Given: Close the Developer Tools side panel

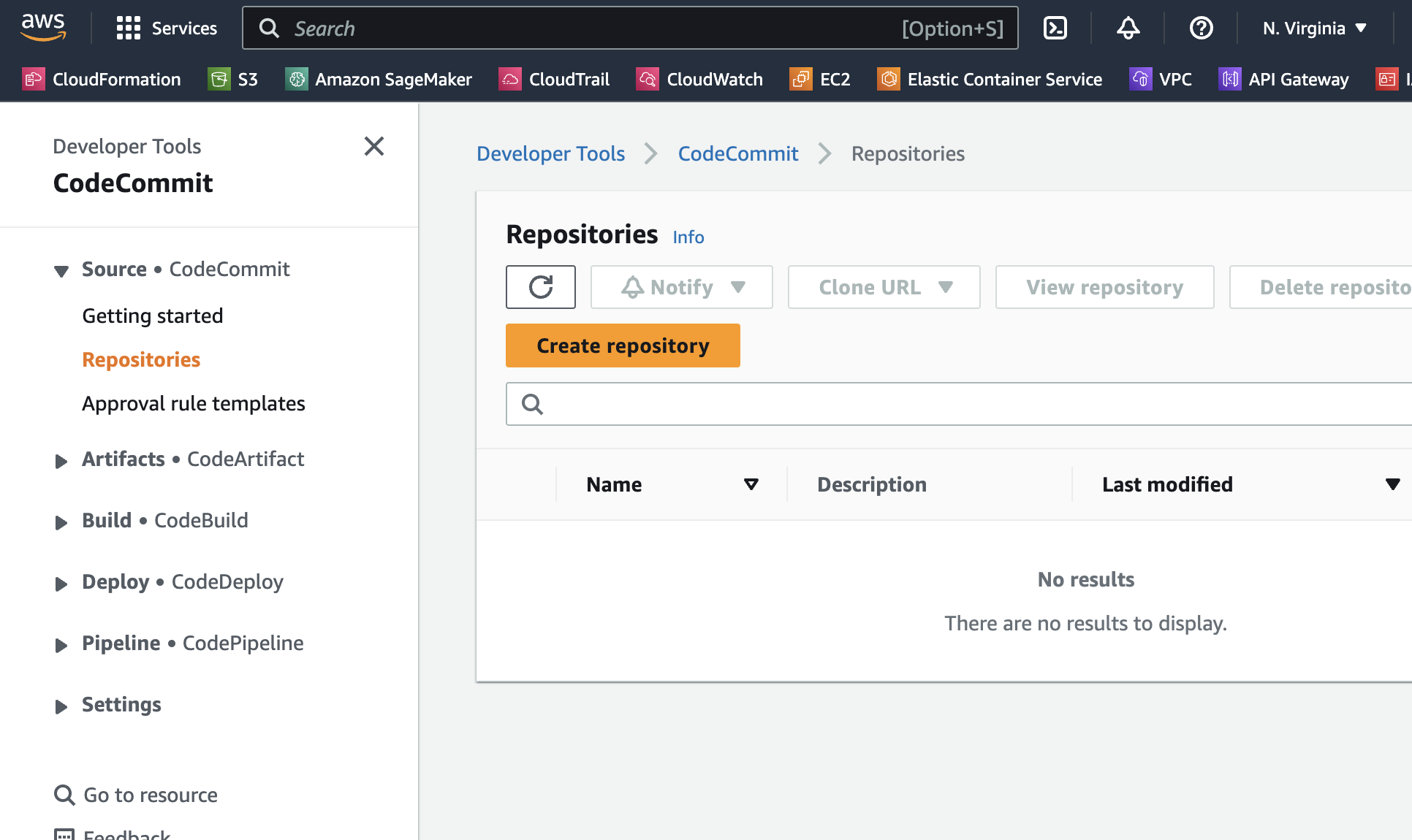Looking at the screenshot, I should pyautogui.click(x=374, y=146).
